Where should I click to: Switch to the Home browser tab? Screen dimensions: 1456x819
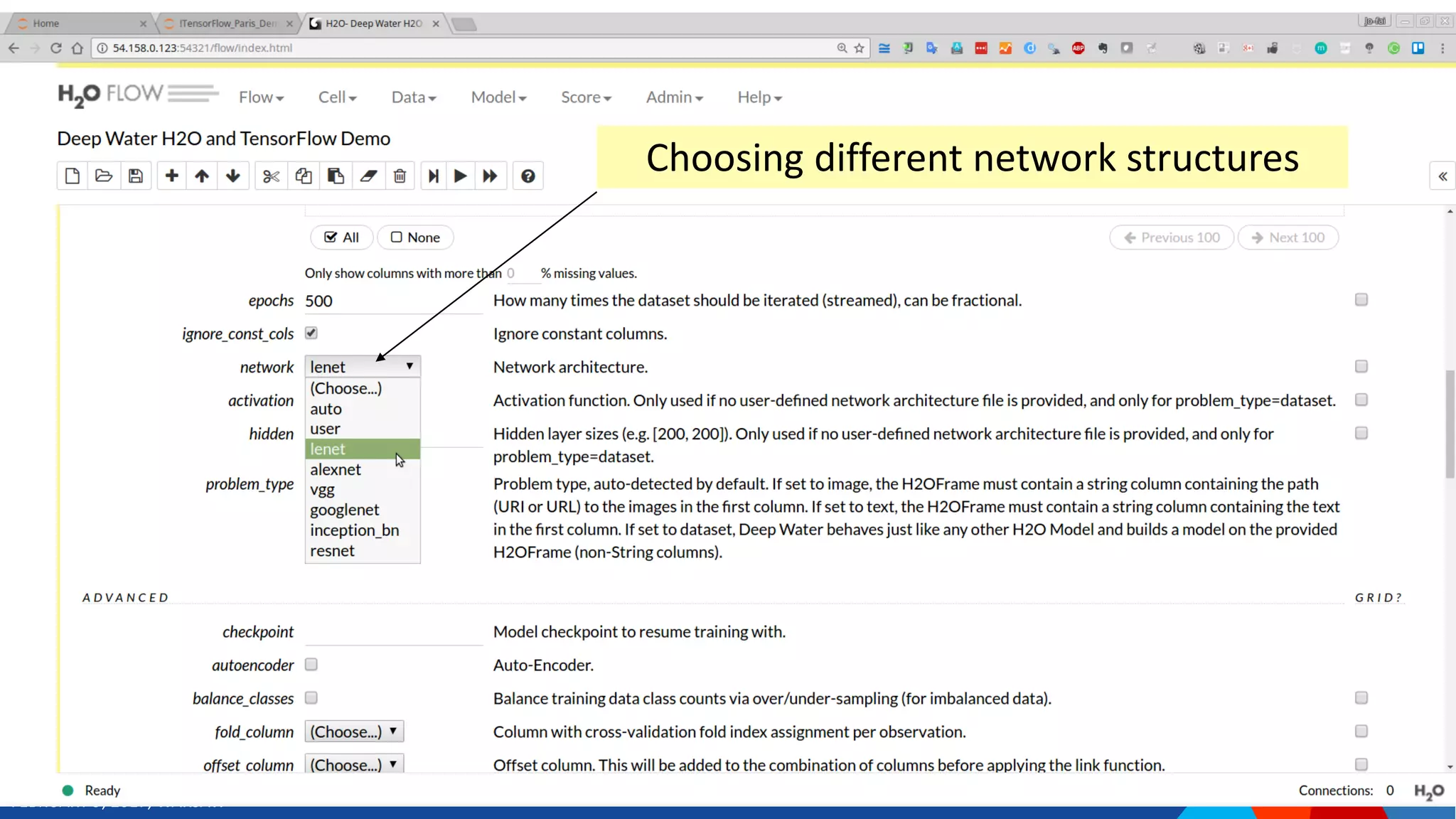point(80,23)
